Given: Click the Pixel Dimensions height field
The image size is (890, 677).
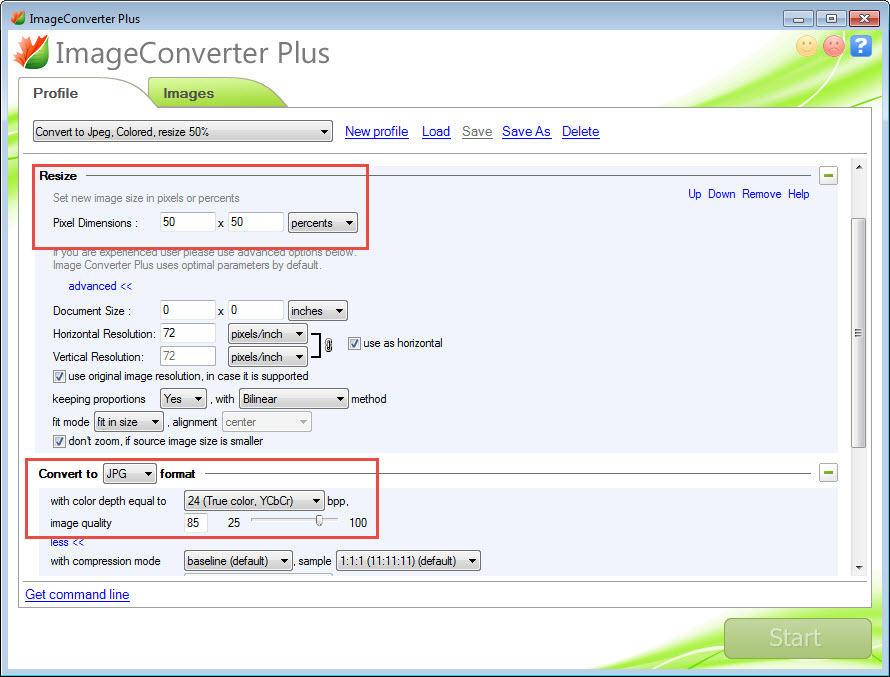Looking at the screenshot, I should 255,222.
